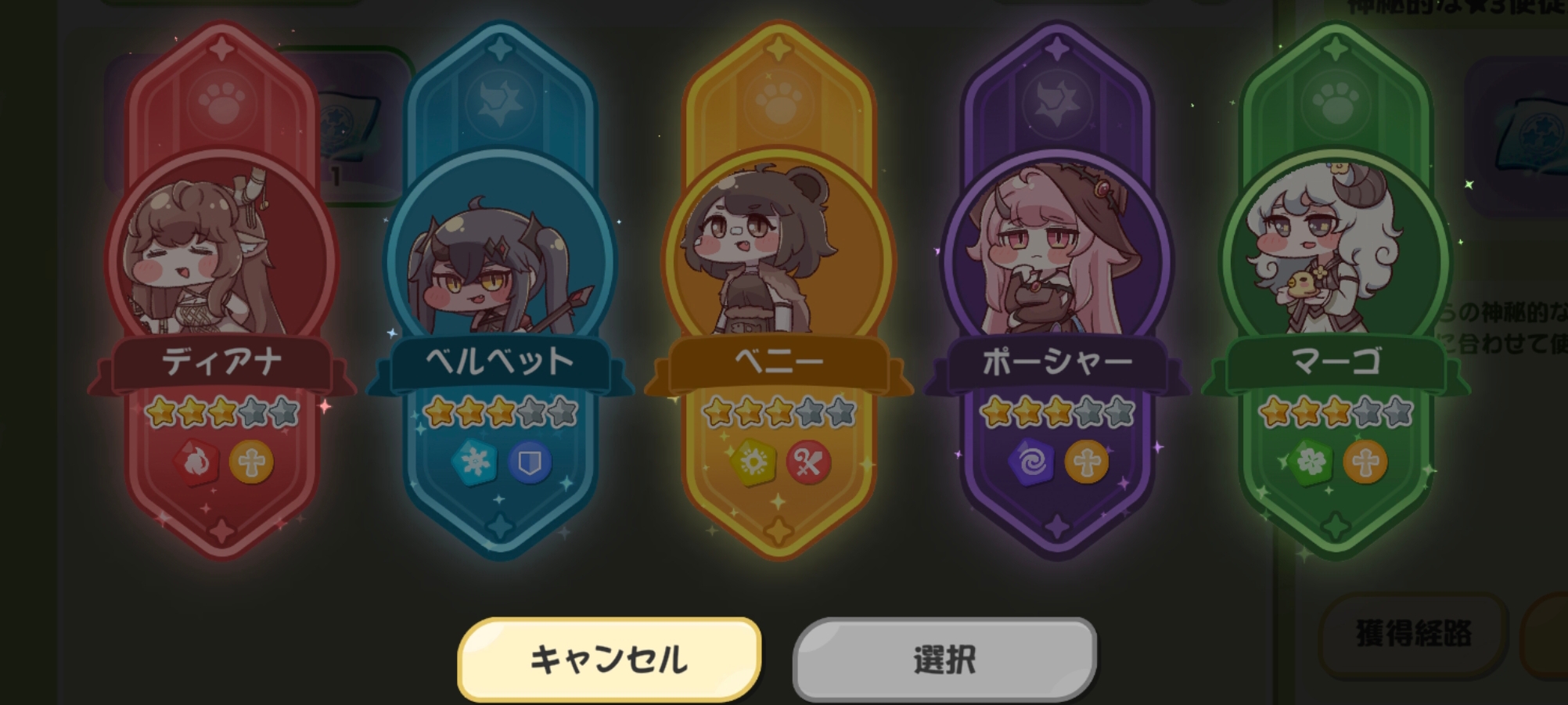Image resolution: width=1568 pixels, height=705 pixels.
Task: Open the 獲得経路 button
Action: pyautogui.click(x=1413, y=634)
